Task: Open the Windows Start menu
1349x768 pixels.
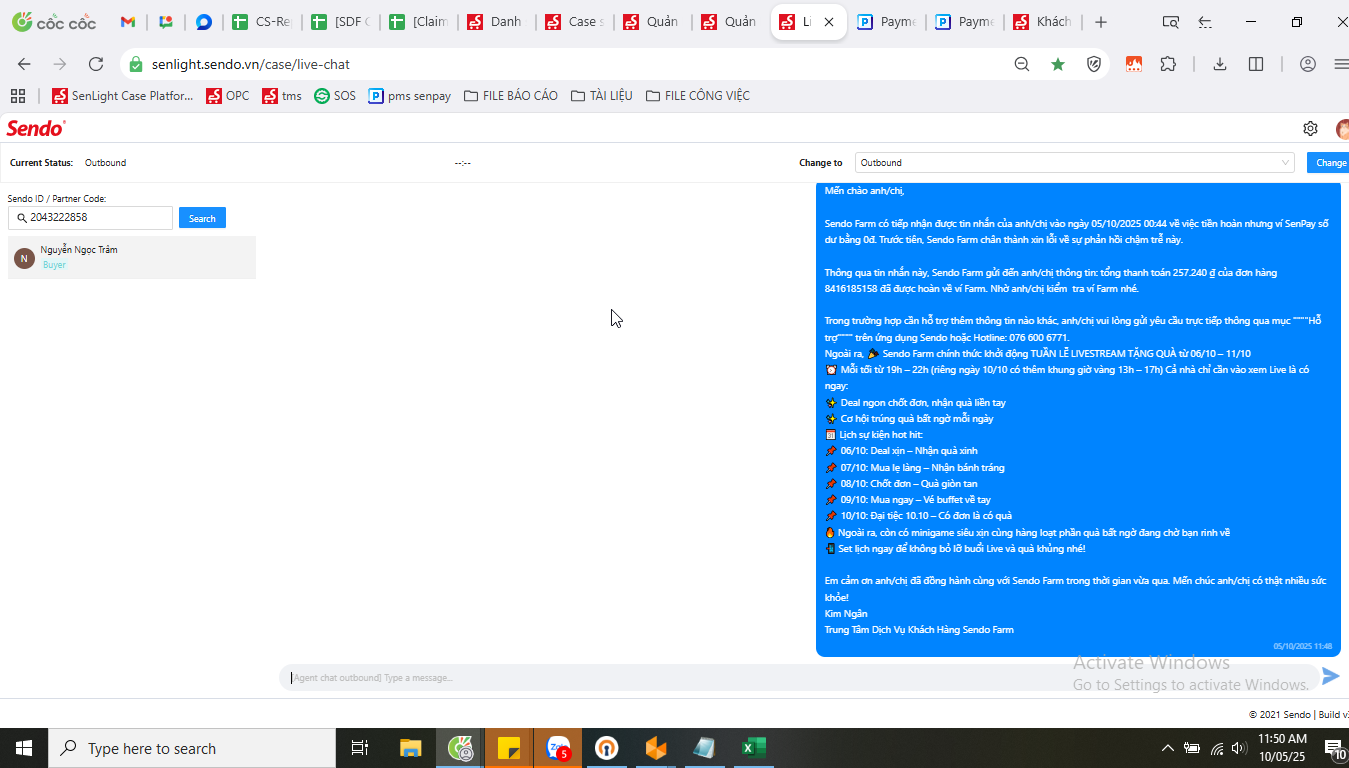Action: pos(24,748)
